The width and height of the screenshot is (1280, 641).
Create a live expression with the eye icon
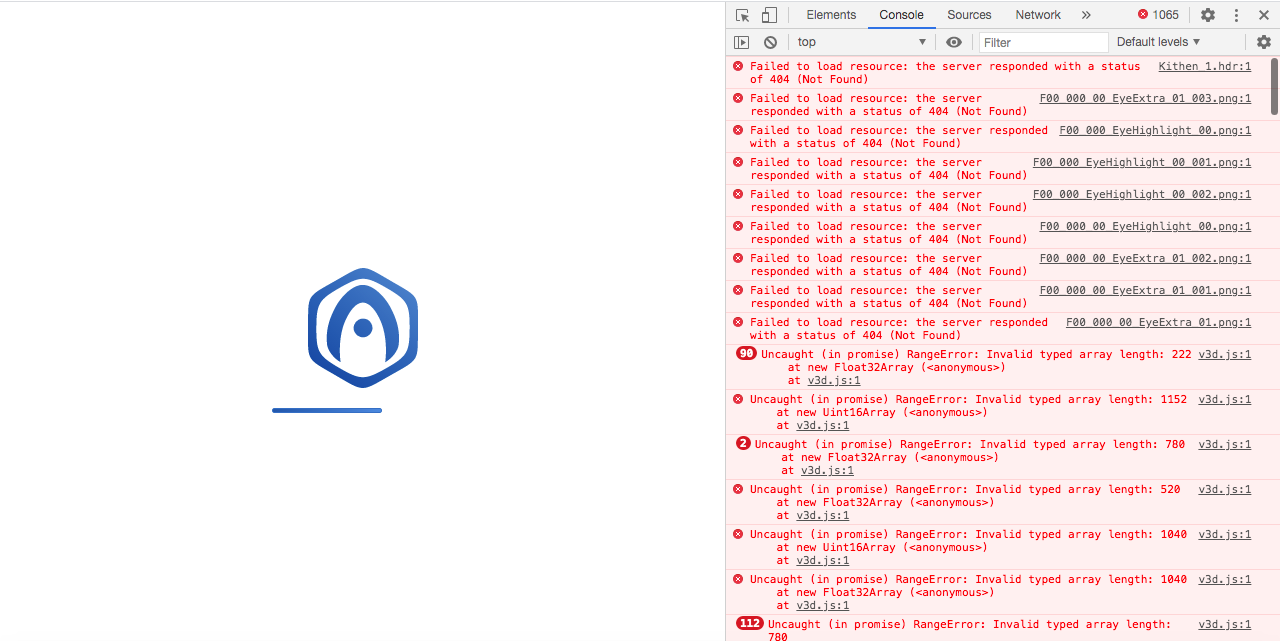tap(954, 42)
